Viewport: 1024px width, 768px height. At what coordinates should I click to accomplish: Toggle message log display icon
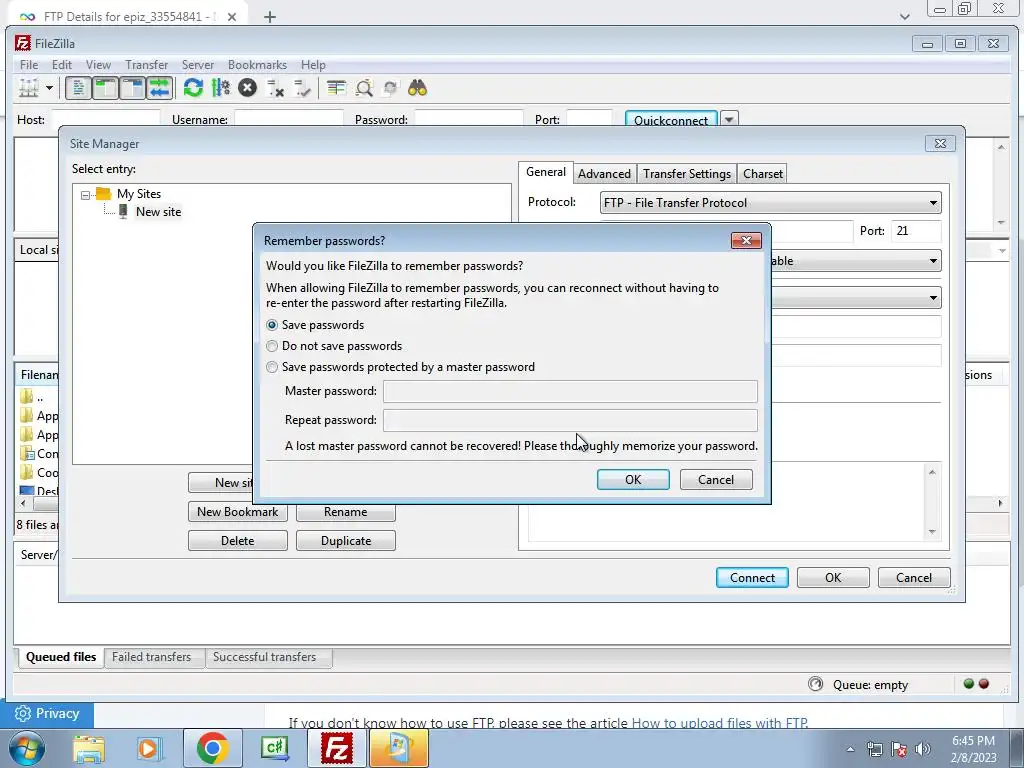tap(78, 88)
